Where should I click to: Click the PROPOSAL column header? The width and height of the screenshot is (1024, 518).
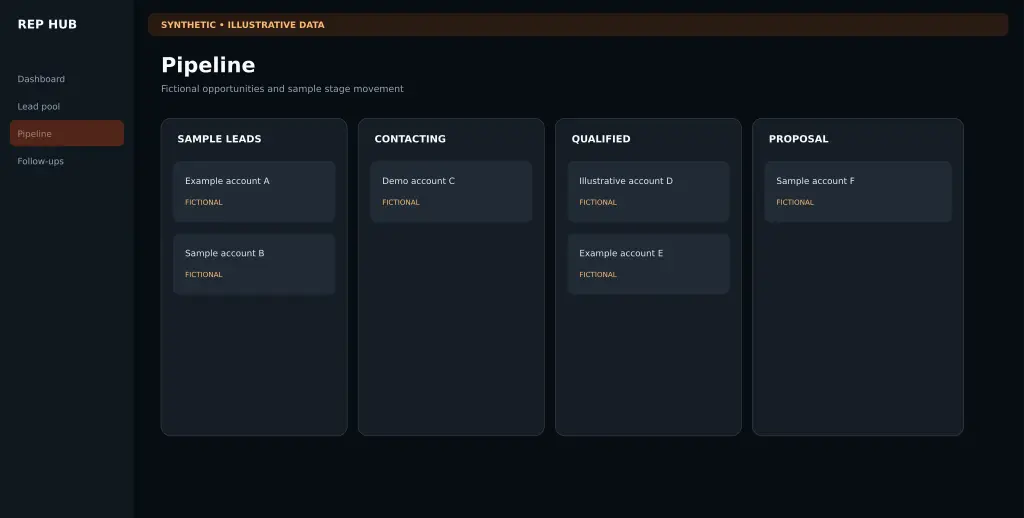point(799,139)
